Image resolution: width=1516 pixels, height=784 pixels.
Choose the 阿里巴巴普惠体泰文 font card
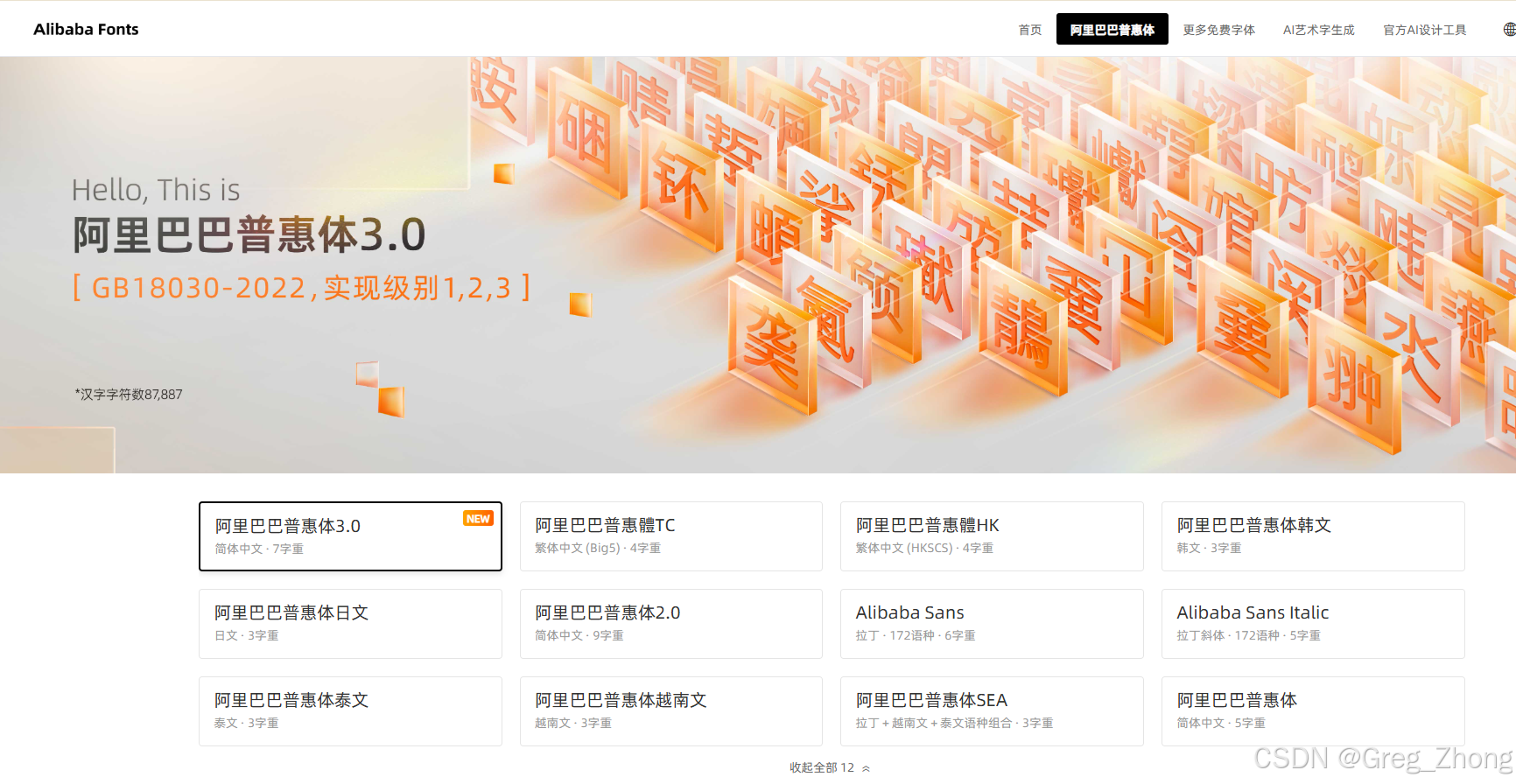(350, 711)
